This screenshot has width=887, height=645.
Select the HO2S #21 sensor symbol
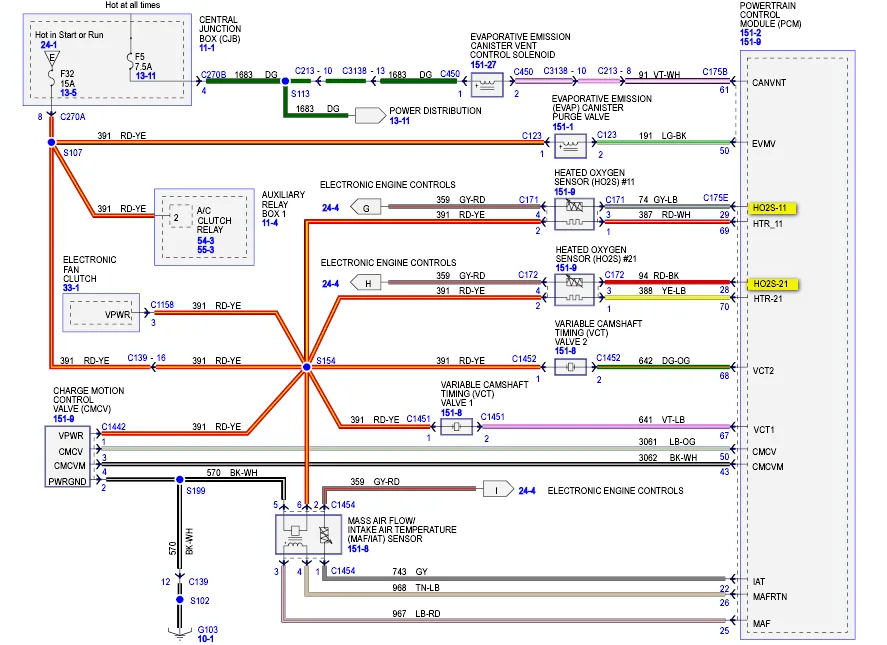click(574, 290)
